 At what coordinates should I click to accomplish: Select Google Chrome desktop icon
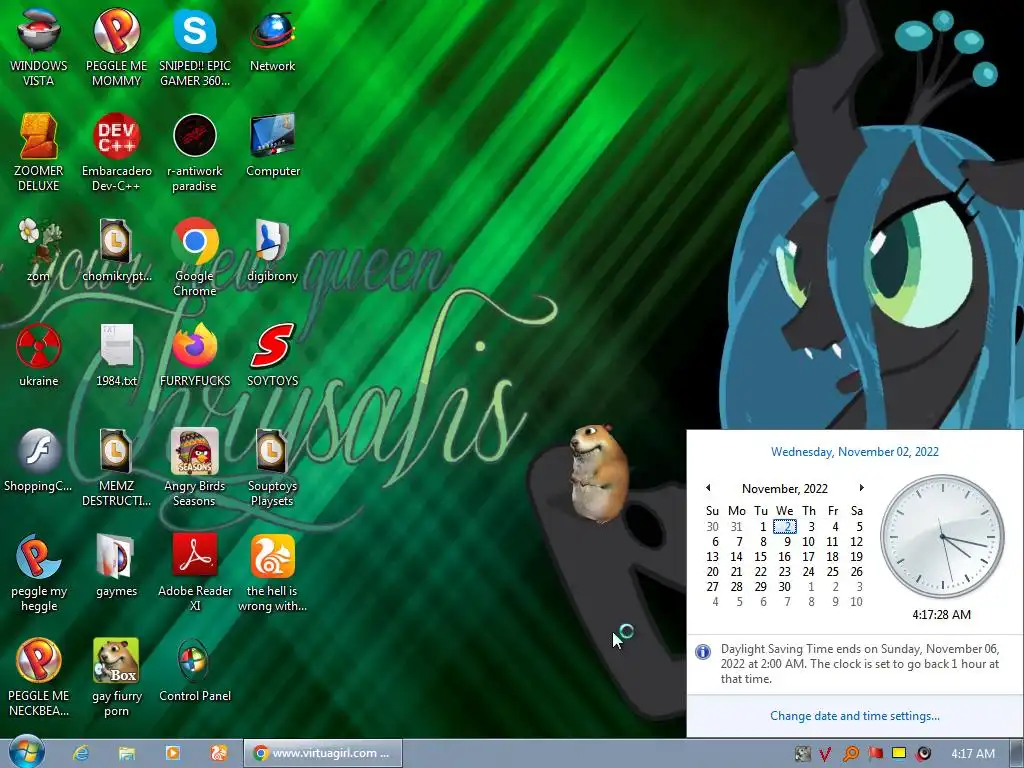[195, 257]
